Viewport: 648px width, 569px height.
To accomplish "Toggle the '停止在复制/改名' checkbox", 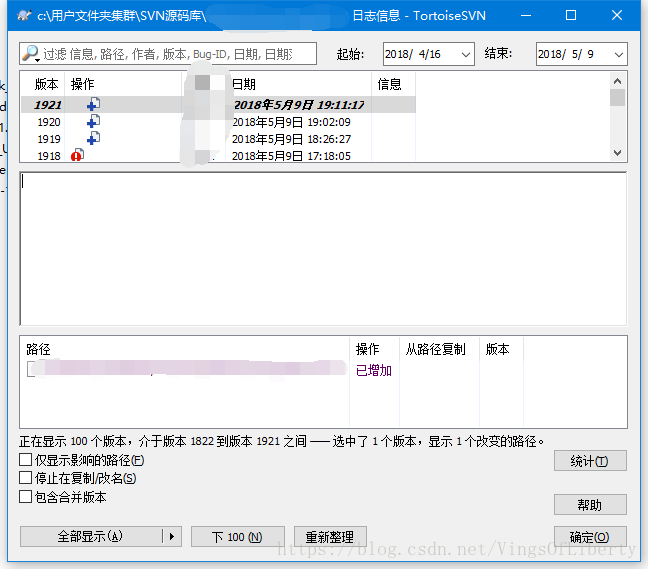I will click(25, 478).
